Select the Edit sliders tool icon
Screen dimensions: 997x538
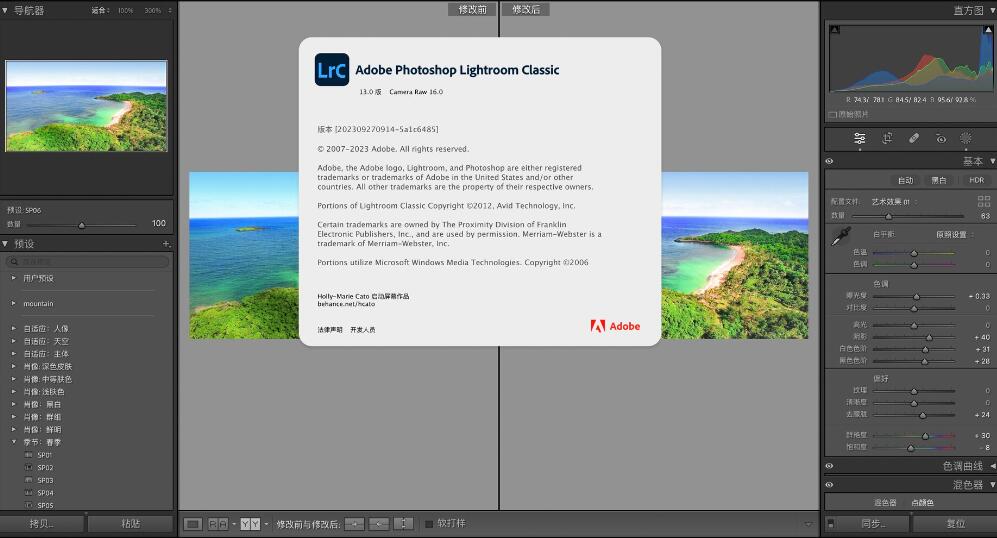point(860,138)
